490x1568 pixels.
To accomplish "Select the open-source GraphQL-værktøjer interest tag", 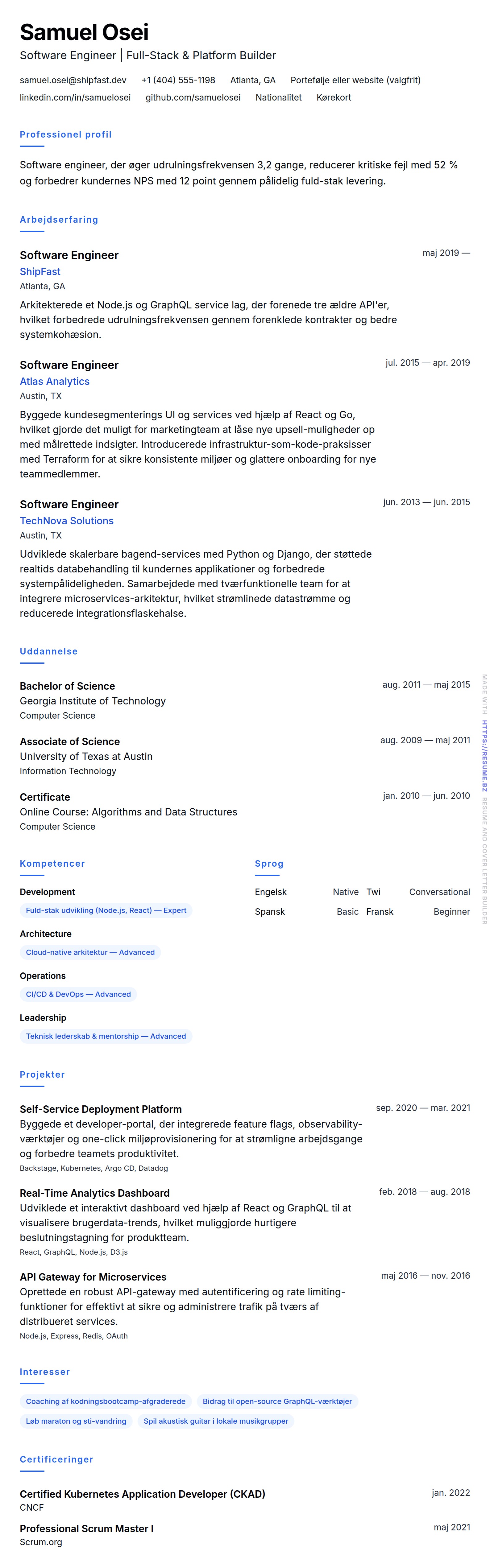I will (277, 1401).
